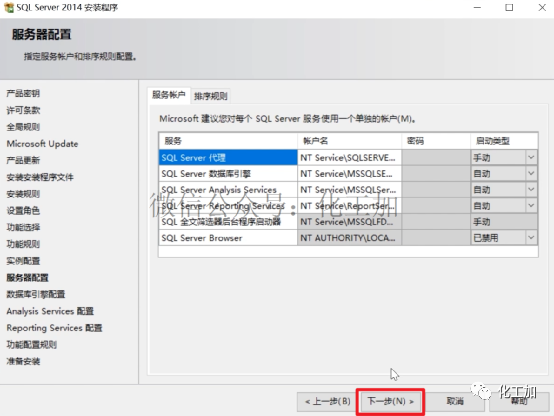Switch to the 排序规则 tab
Viewport: 554px width, 416px height.
pos(211,96)
